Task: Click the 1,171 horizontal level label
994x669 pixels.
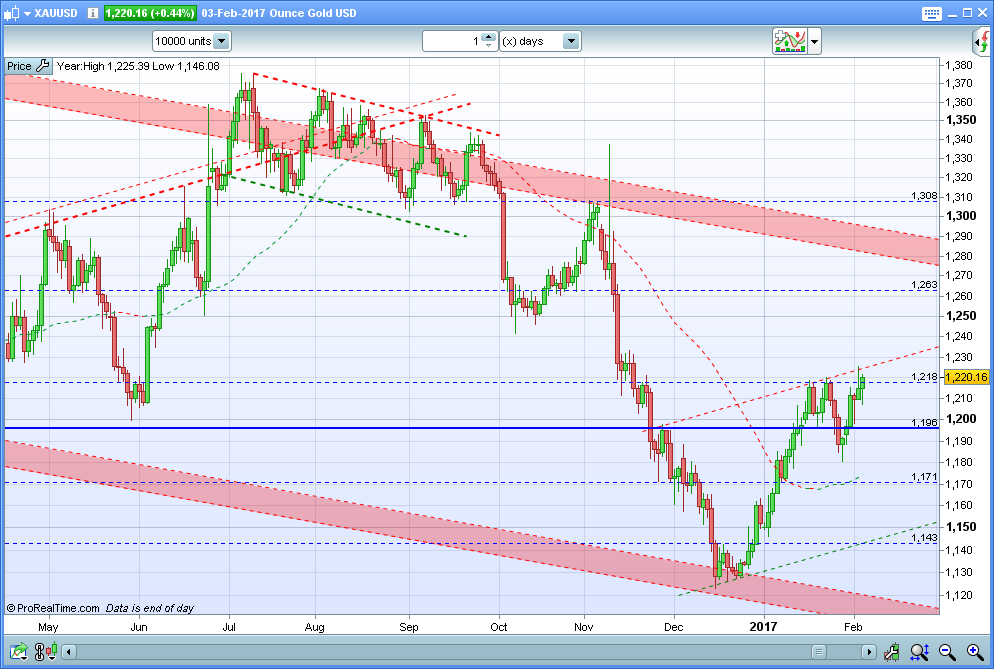Action: [x=924, y=476]
